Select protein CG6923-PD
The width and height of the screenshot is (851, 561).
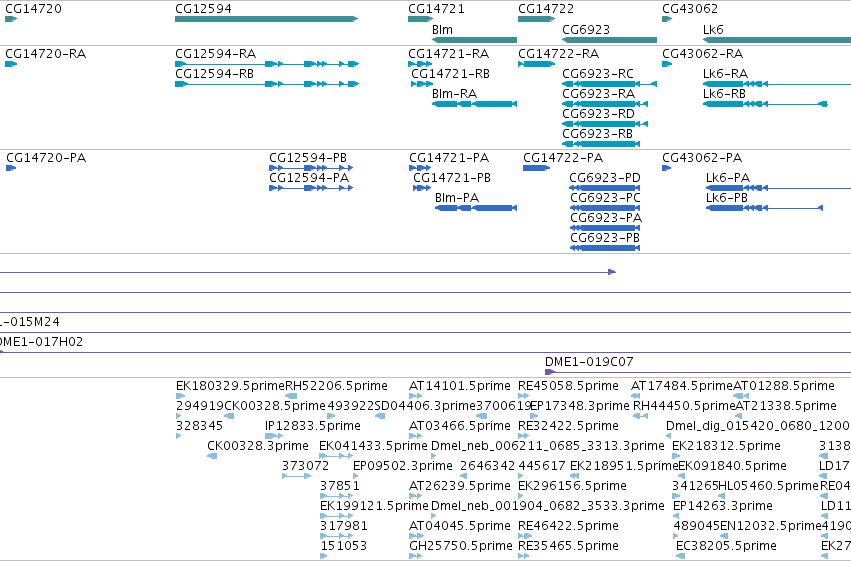(x=605, y=188)
